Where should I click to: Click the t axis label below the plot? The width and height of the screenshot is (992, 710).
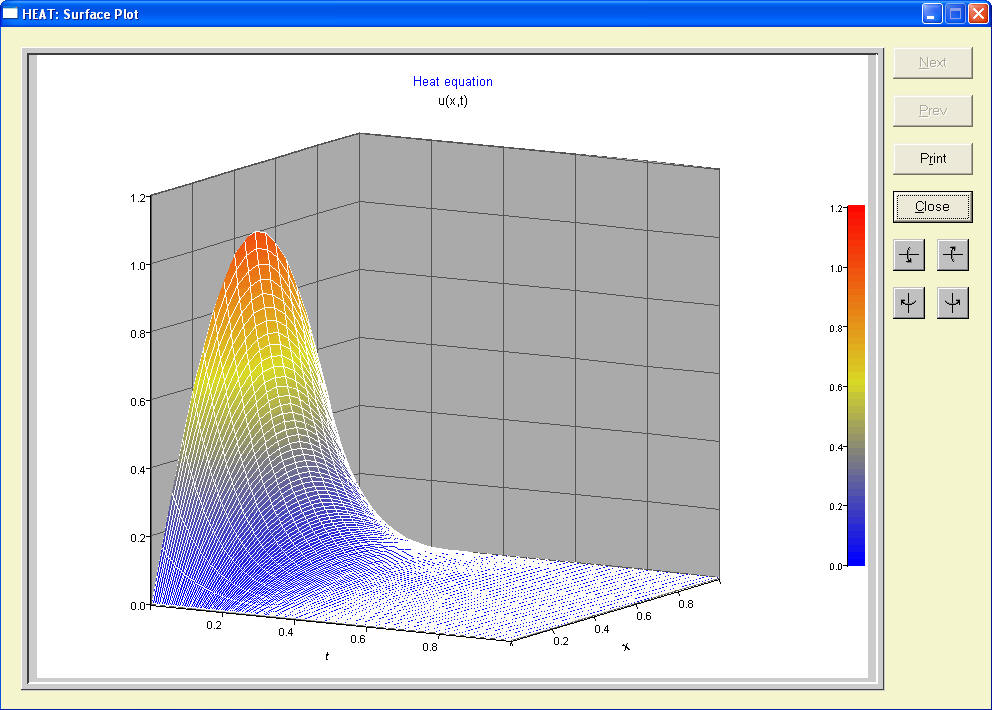327,655
